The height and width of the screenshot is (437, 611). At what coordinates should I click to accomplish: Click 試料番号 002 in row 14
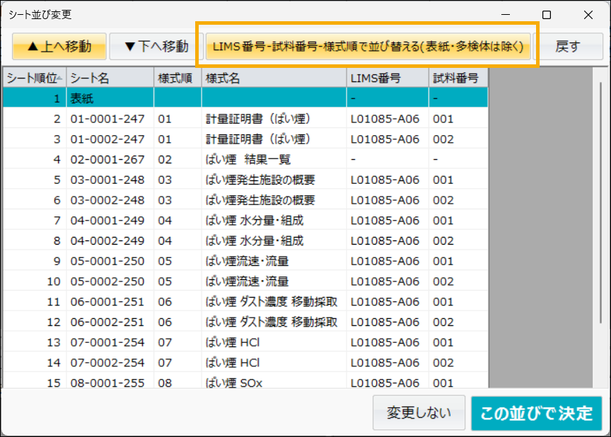443,363
